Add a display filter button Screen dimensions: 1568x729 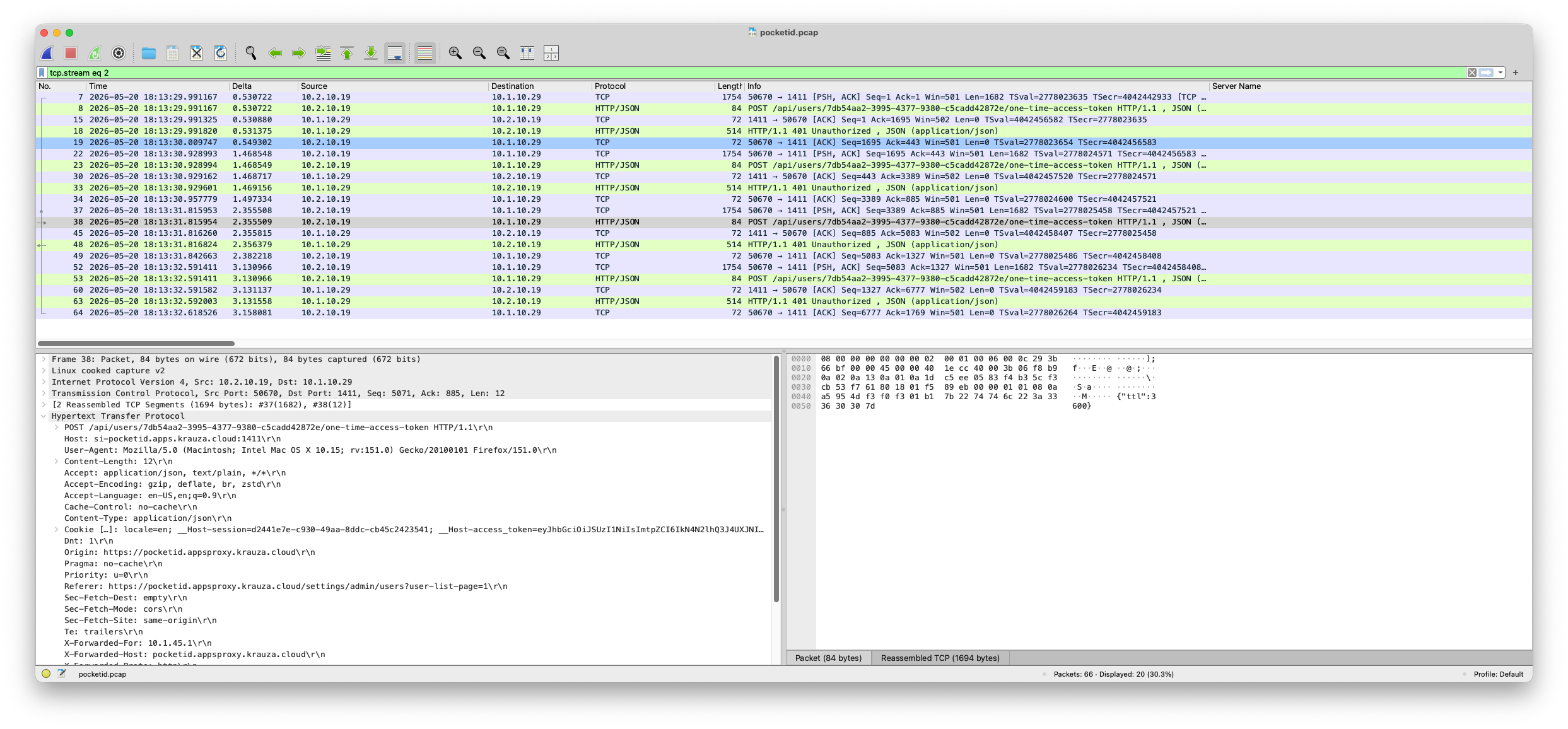click(x=1516, y=73)
